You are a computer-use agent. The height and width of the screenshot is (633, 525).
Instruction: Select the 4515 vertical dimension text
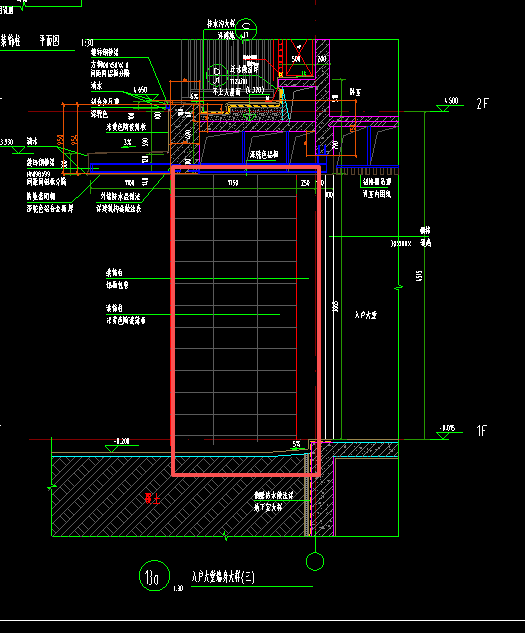point(419,276)
